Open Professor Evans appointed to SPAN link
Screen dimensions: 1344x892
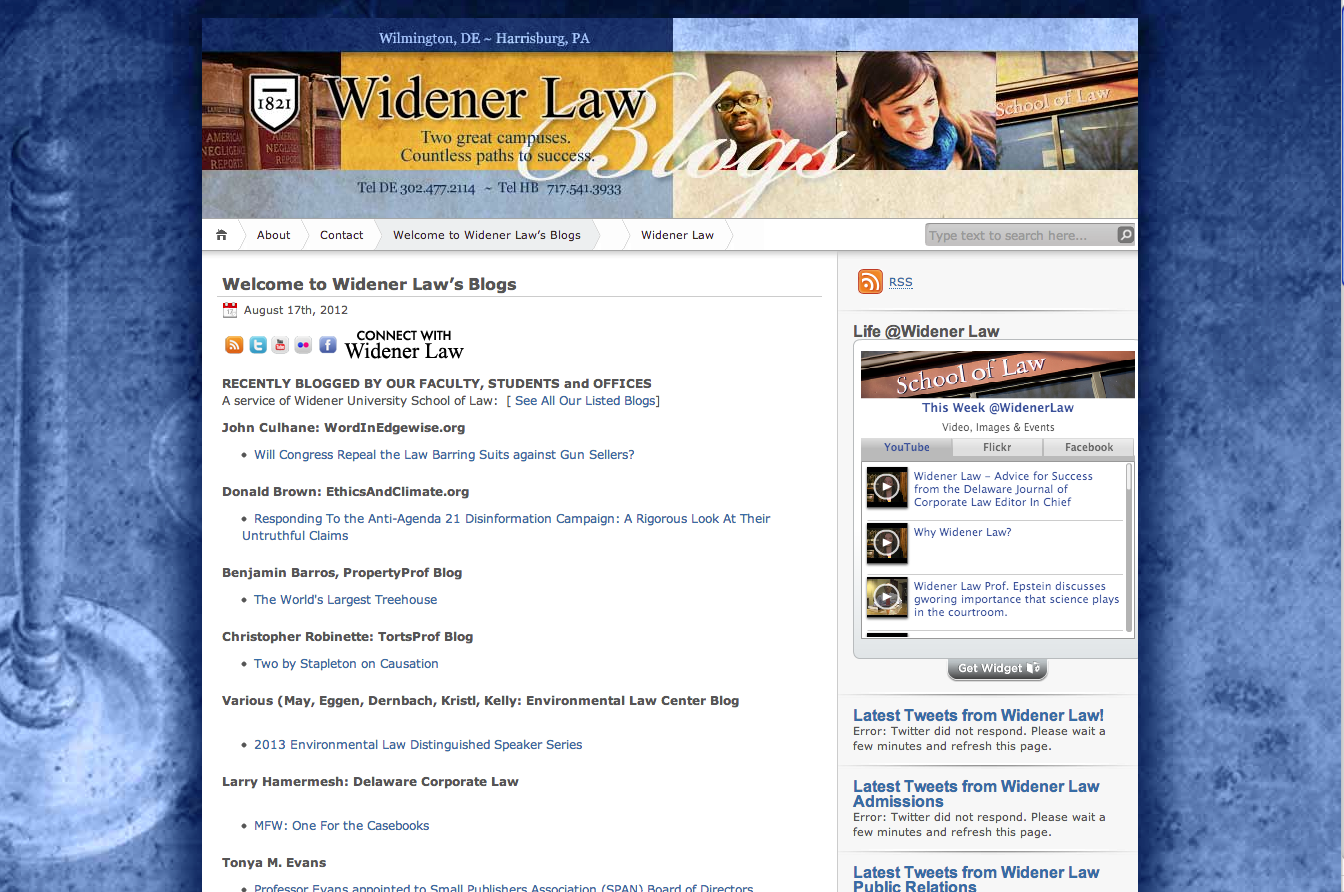(x=503, y=887)
